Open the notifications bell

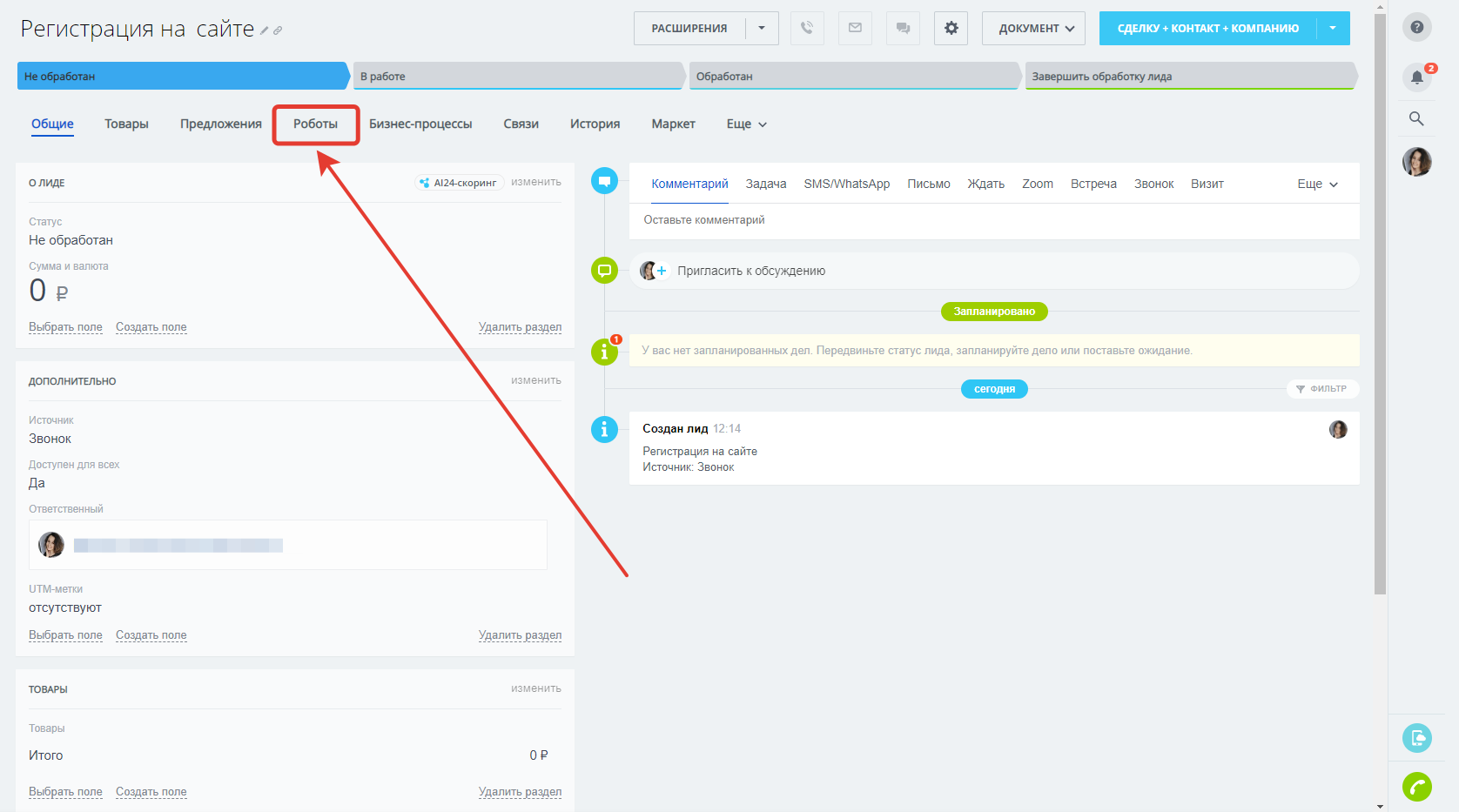tap(1416, 77)
